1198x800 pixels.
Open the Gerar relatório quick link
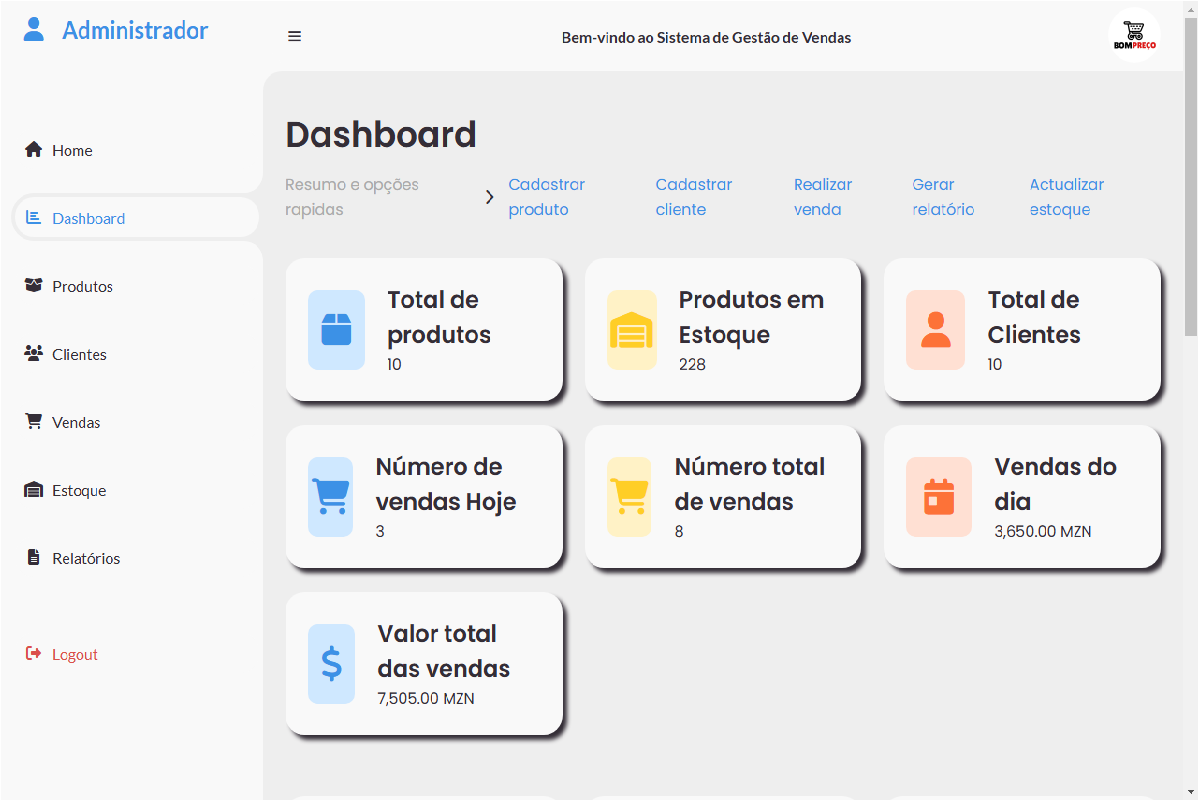click(942, 197)
